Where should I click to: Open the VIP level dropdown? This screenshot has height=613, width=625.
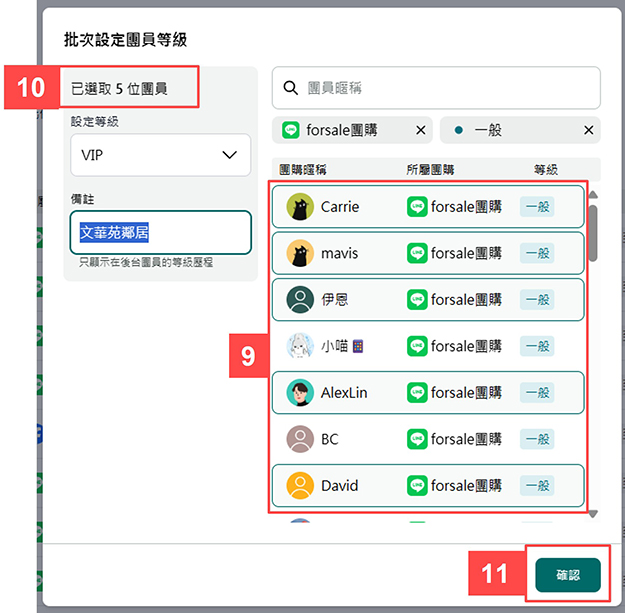click(160, 155)
